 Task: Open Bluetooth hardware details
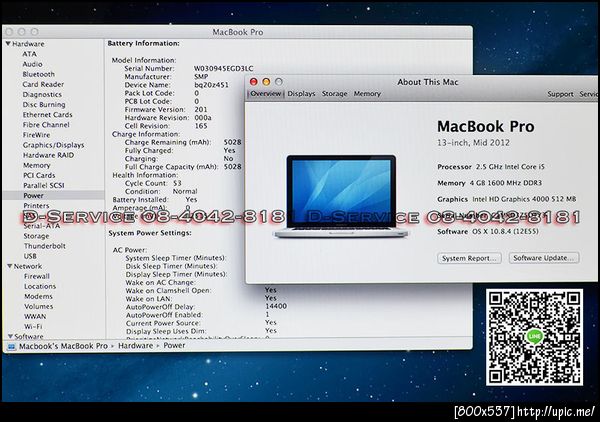tap(39, 74)
